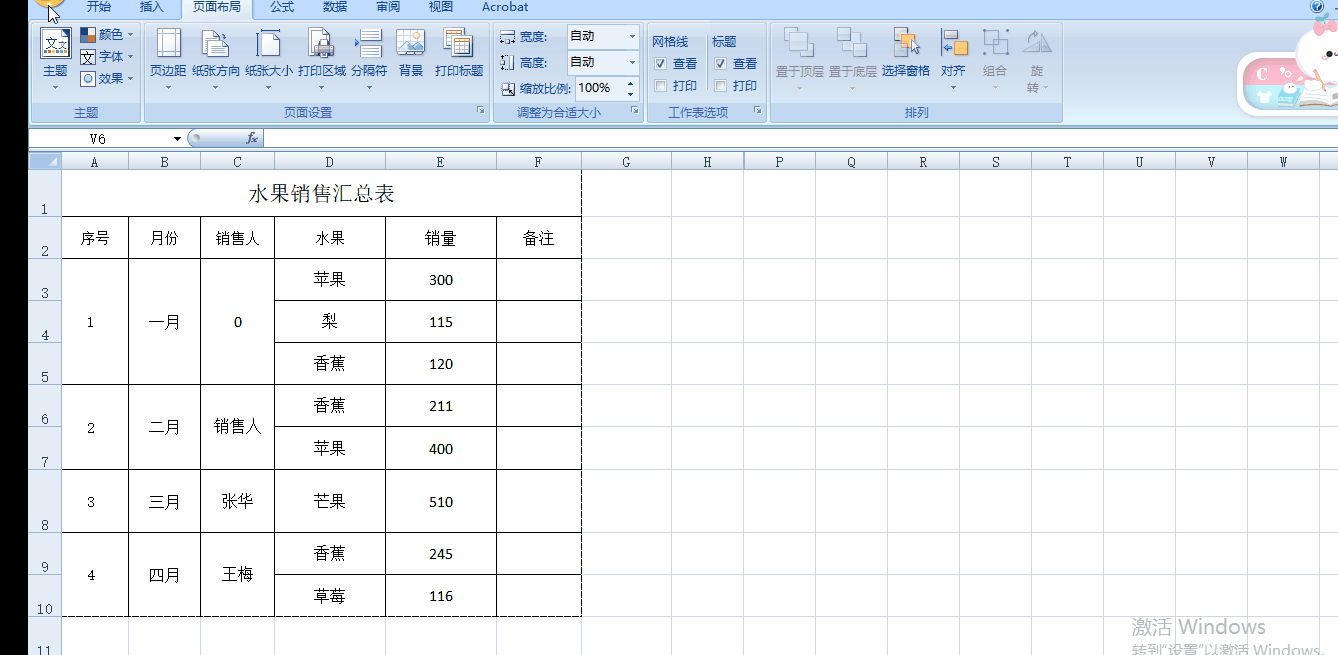
Task: Open the 高度 (Height) dropdown
Action: click(x=631, y=62)
